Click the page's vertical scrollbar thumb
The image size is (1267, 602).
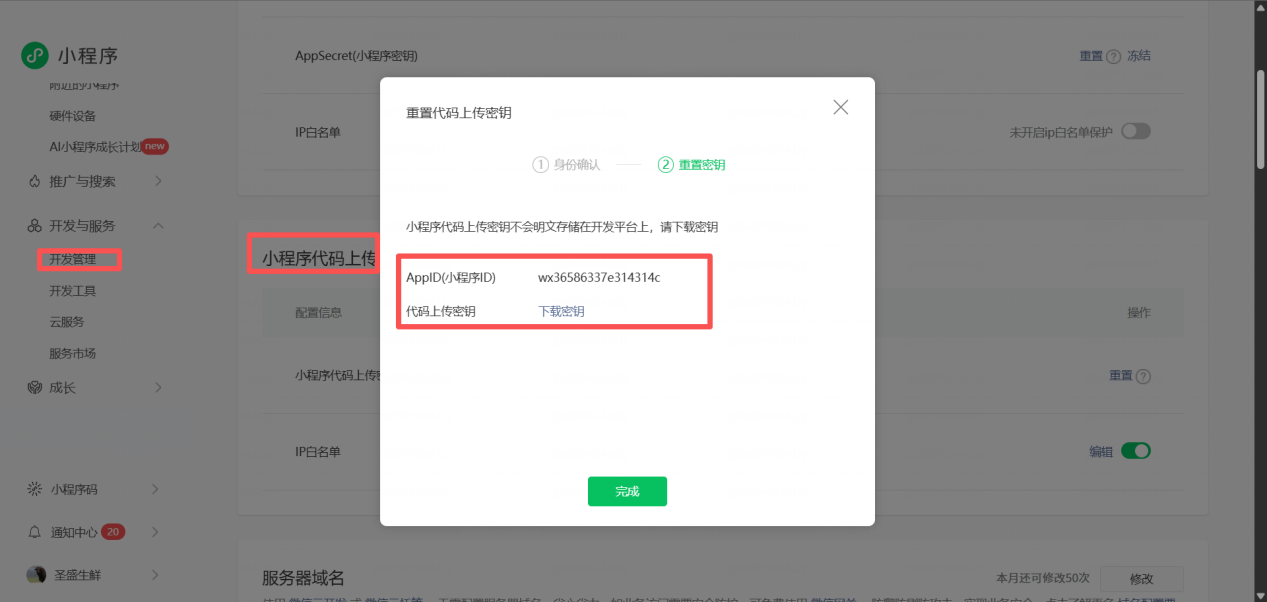(1260, 120)
